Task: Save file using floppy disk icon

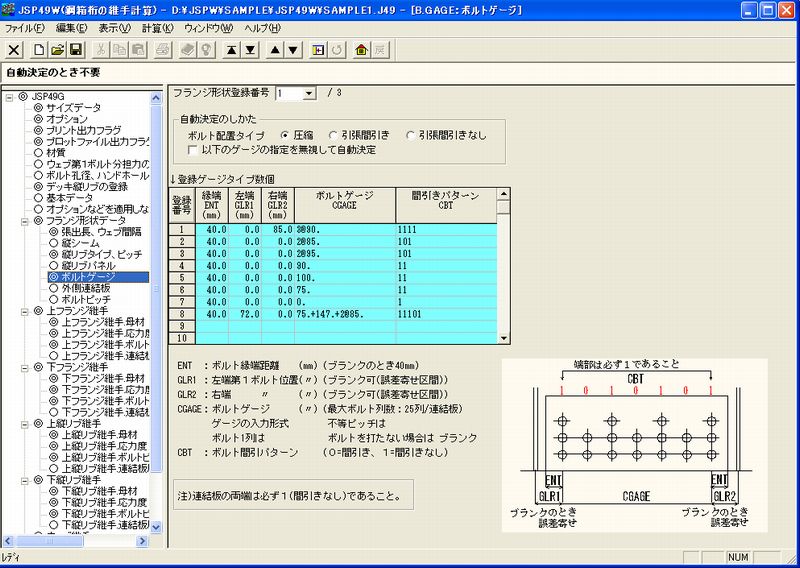Action: click(75, 49)
